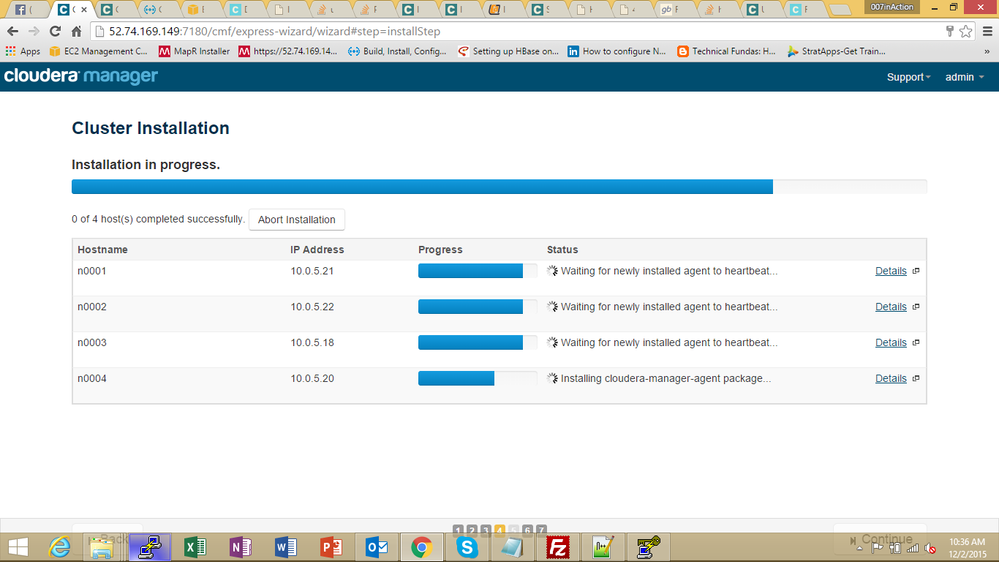The image size is (999, 562).
Task: Click the address bar URL field
Action: pos(516,31)
